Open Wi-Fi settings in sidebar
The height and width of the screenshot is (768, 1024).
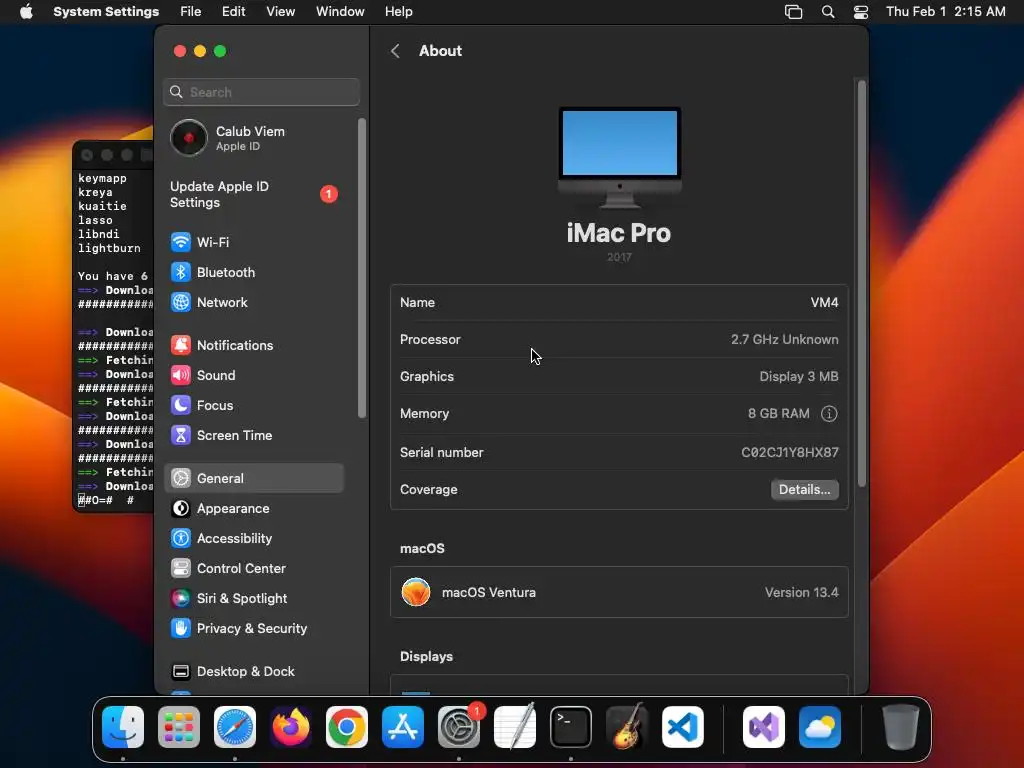(253, 242)
